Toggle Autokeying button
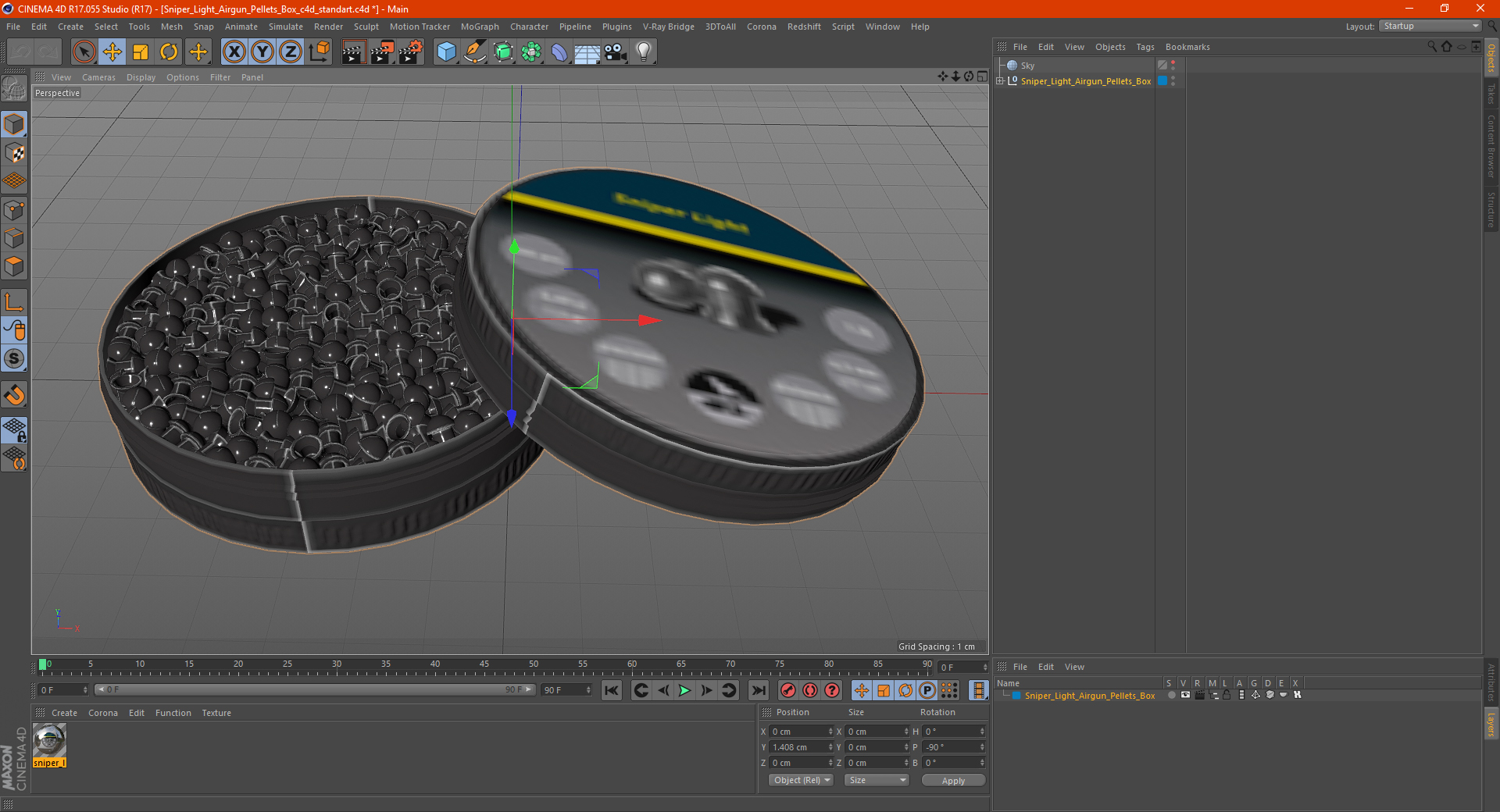 (x=810, y=690)
